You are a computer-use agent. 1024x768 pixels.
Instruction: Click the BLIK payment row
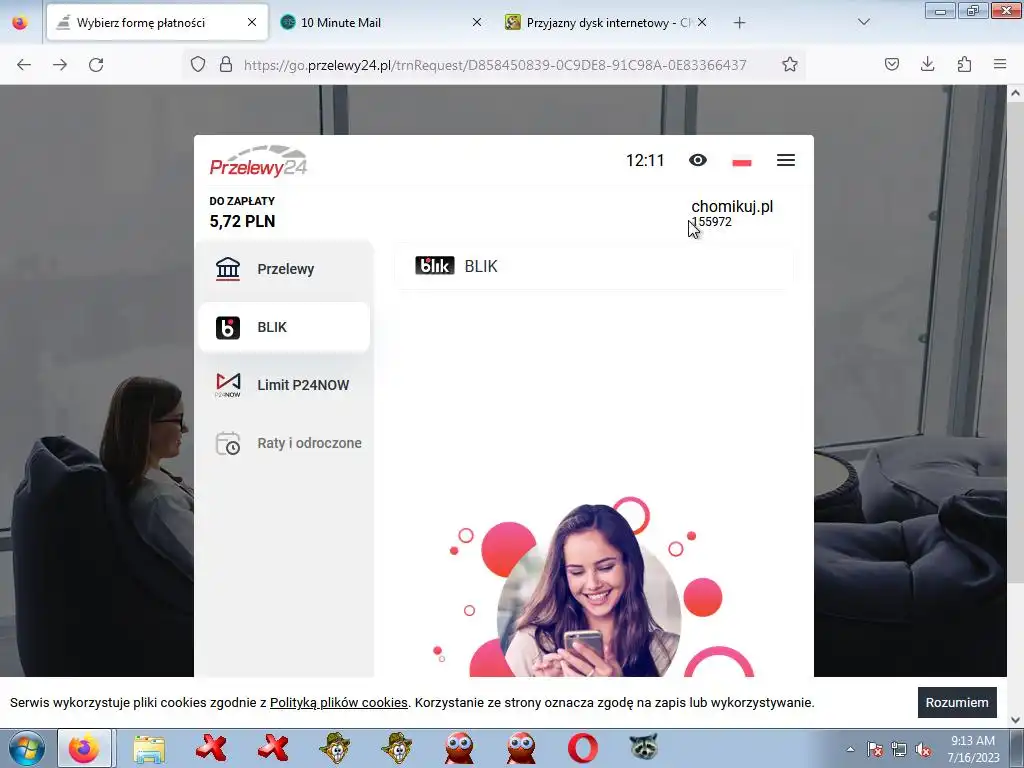(x=594, y=266)
